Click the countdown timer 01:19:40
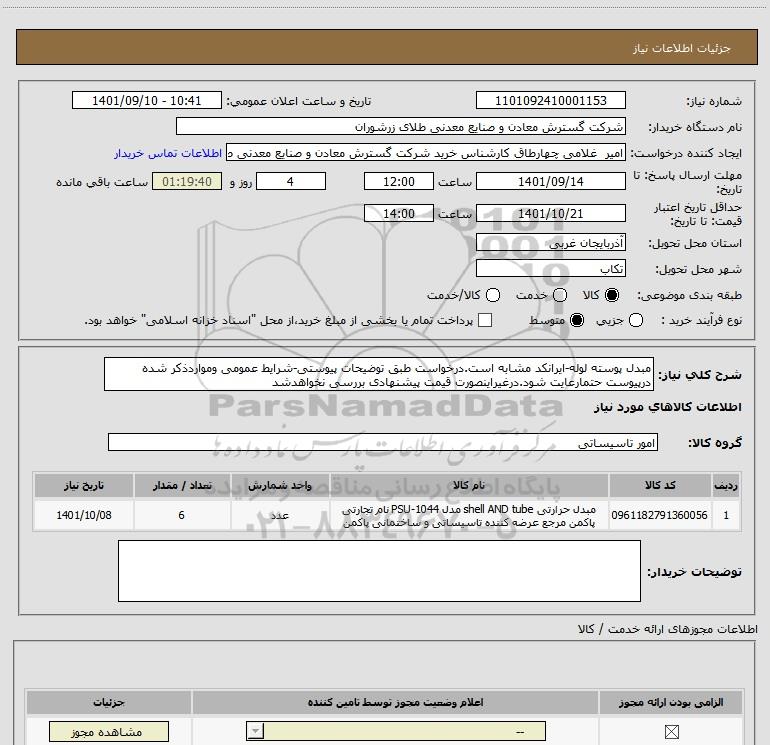 pos(187,181)
